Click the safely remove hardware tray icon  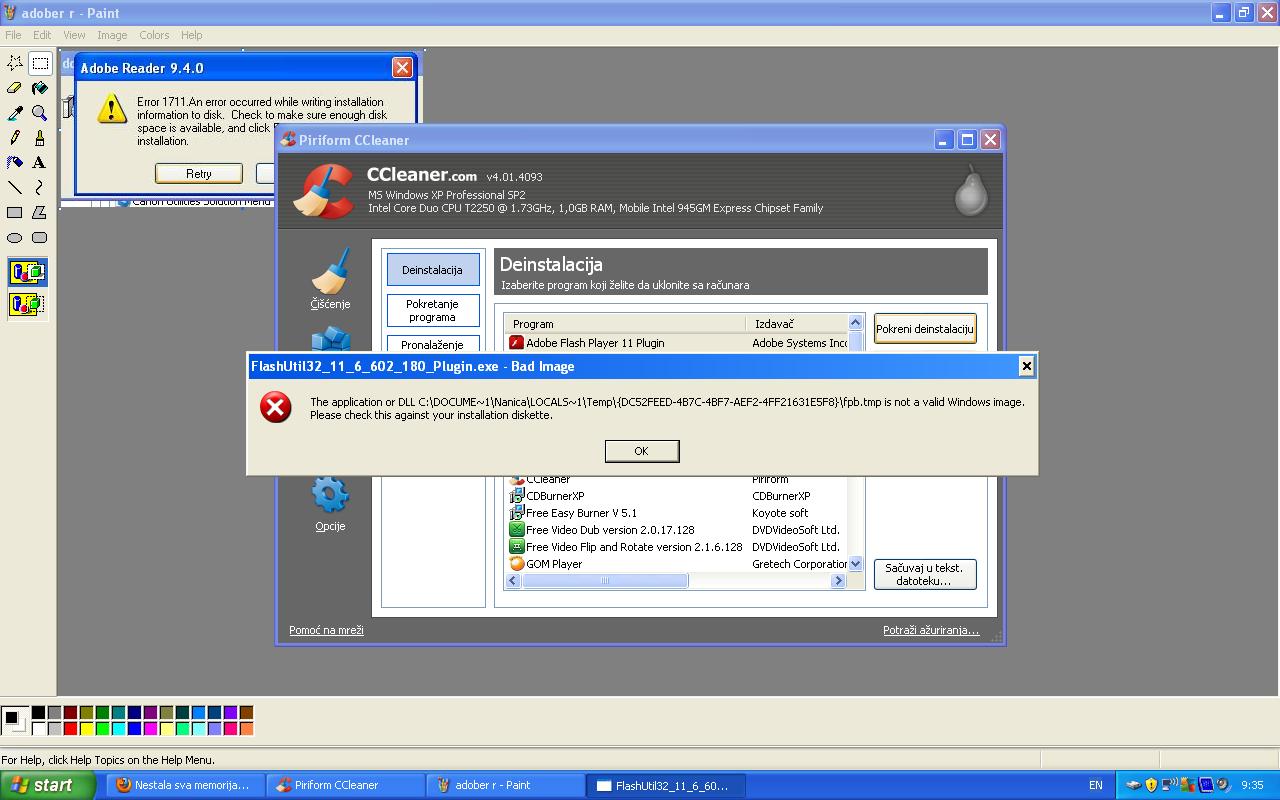coord(1133,785)
